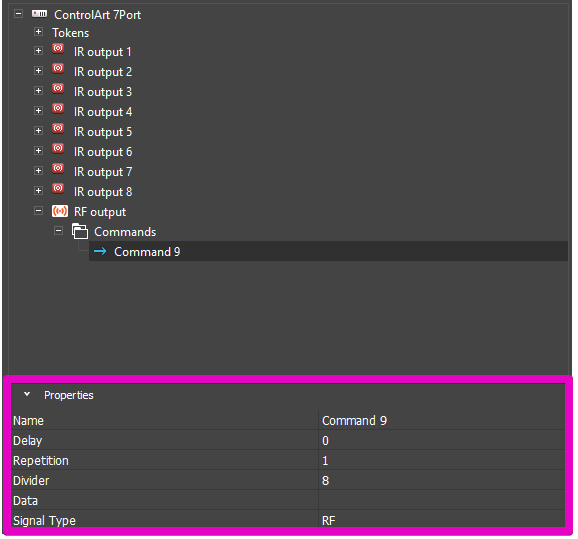Expand IR output 5 node
The image size is (578, 539).
pos(38,131)
